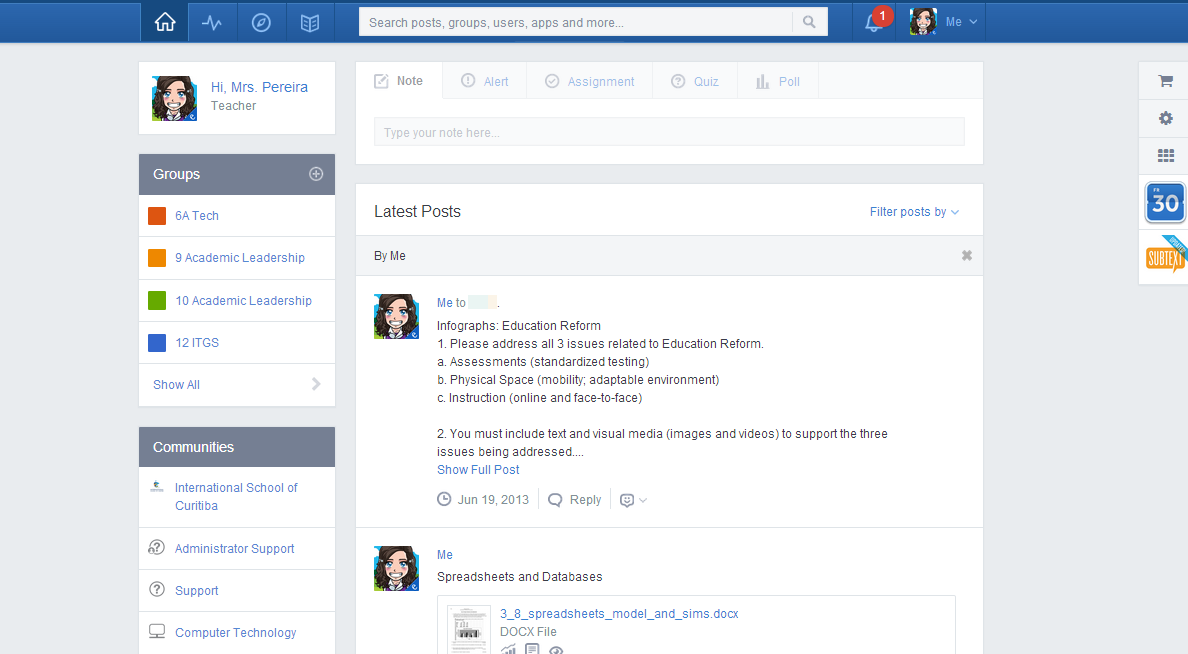Open the Library book icon
The image size is (1188, 654).
[310, 22]
